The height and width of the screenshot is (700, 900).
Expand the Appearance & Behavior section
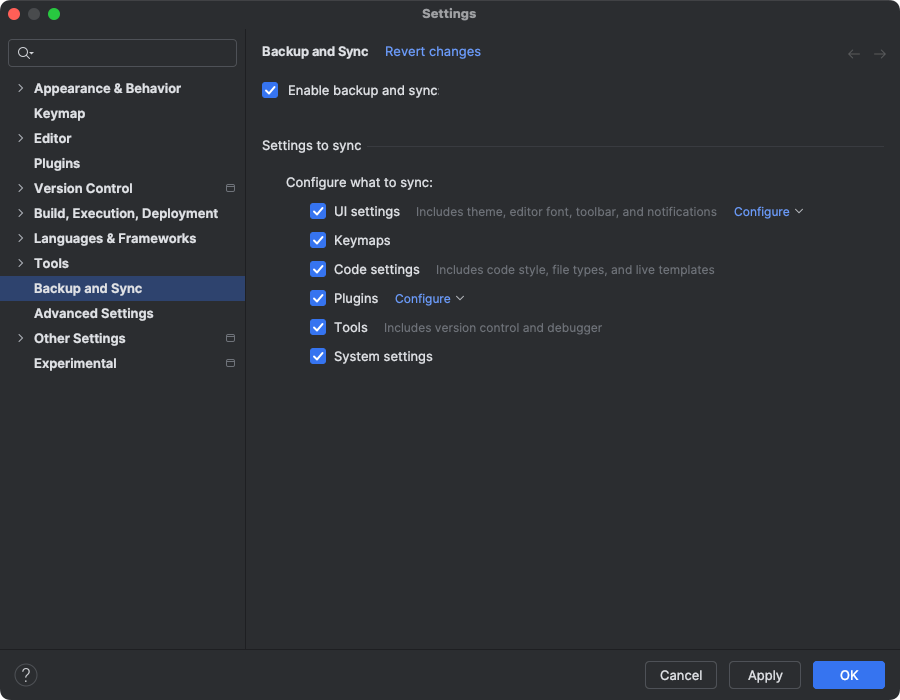click(20, 88)
